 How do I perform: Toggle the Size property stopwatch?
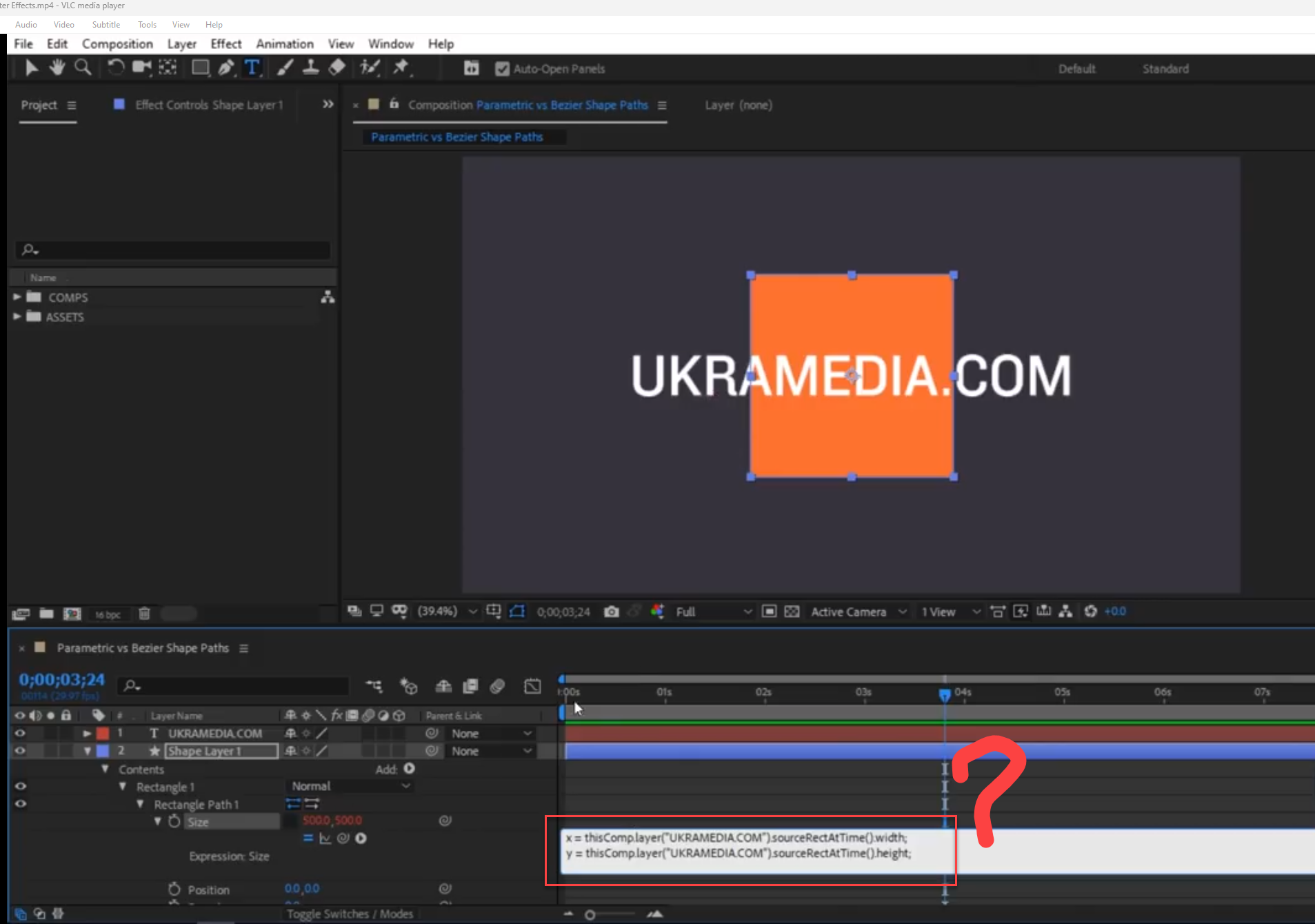[x=173, y=821]
